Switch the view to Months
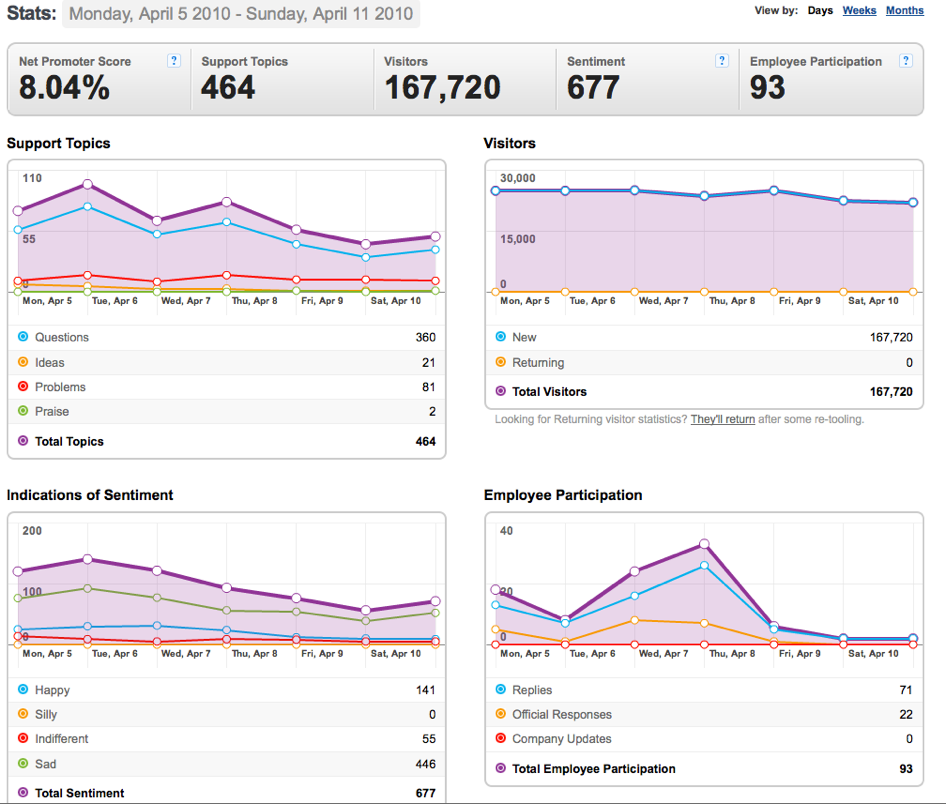946x804 pixels. click(904, 10)
